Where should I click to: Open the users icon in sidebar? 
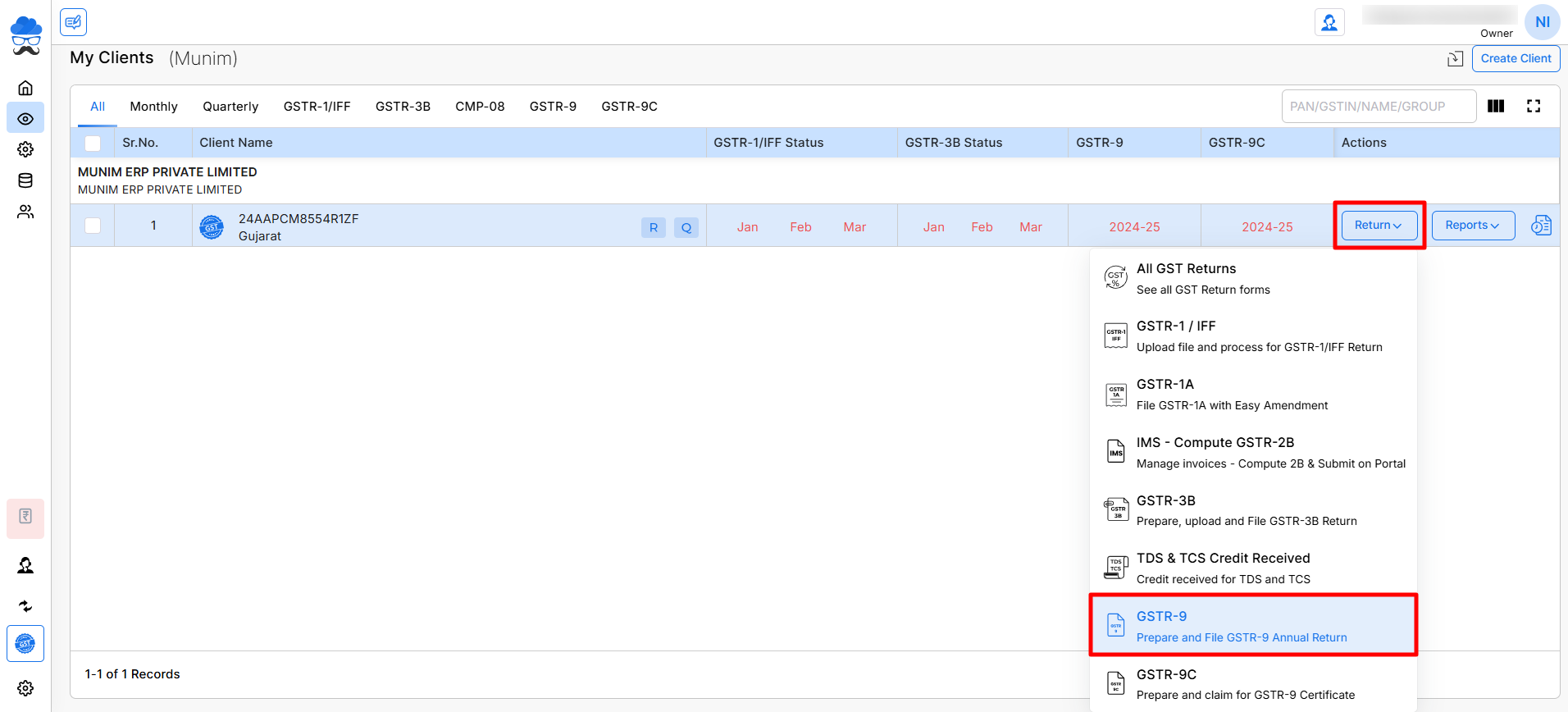click(25, 212)
